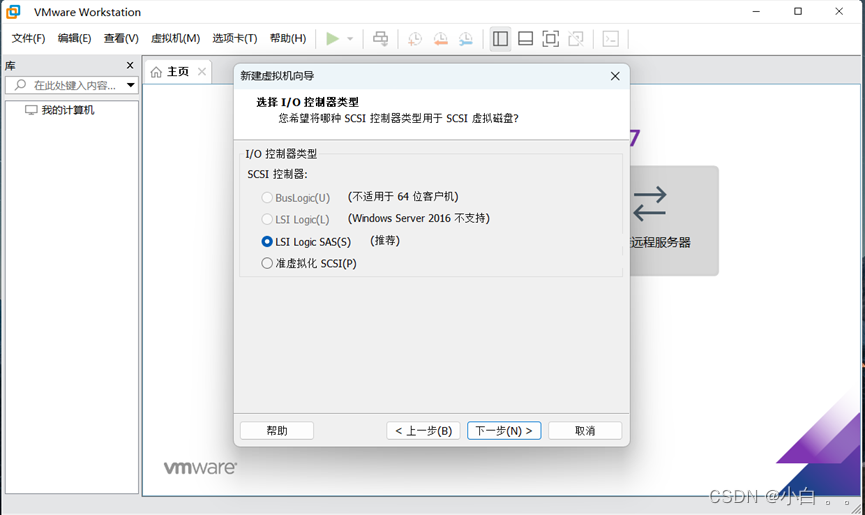The height and width of the screenshot is (515, 865).
Task: Click the library search input field
Action: [x=72, y=85]
